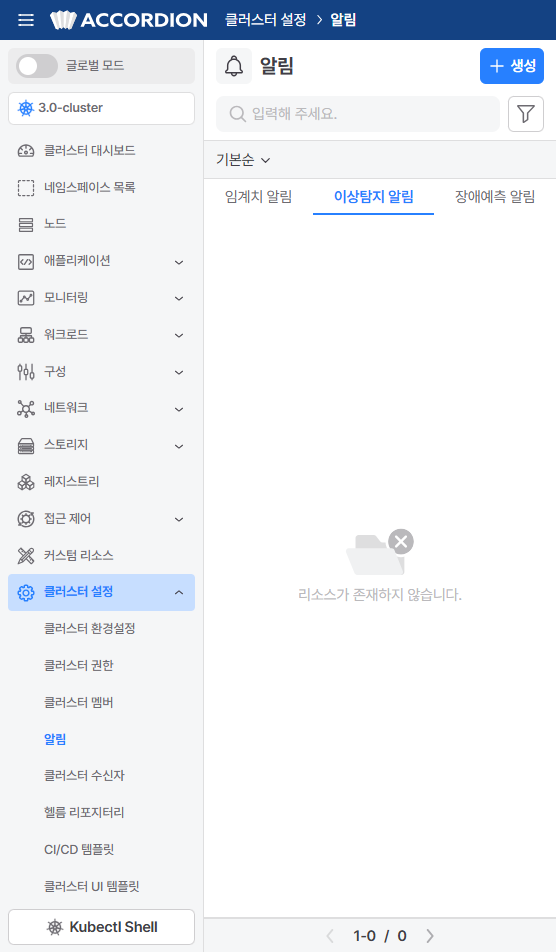Expand the 네트워크 chevron
The height and width of the screenshot is (952, 556).
tap(179, 409)
